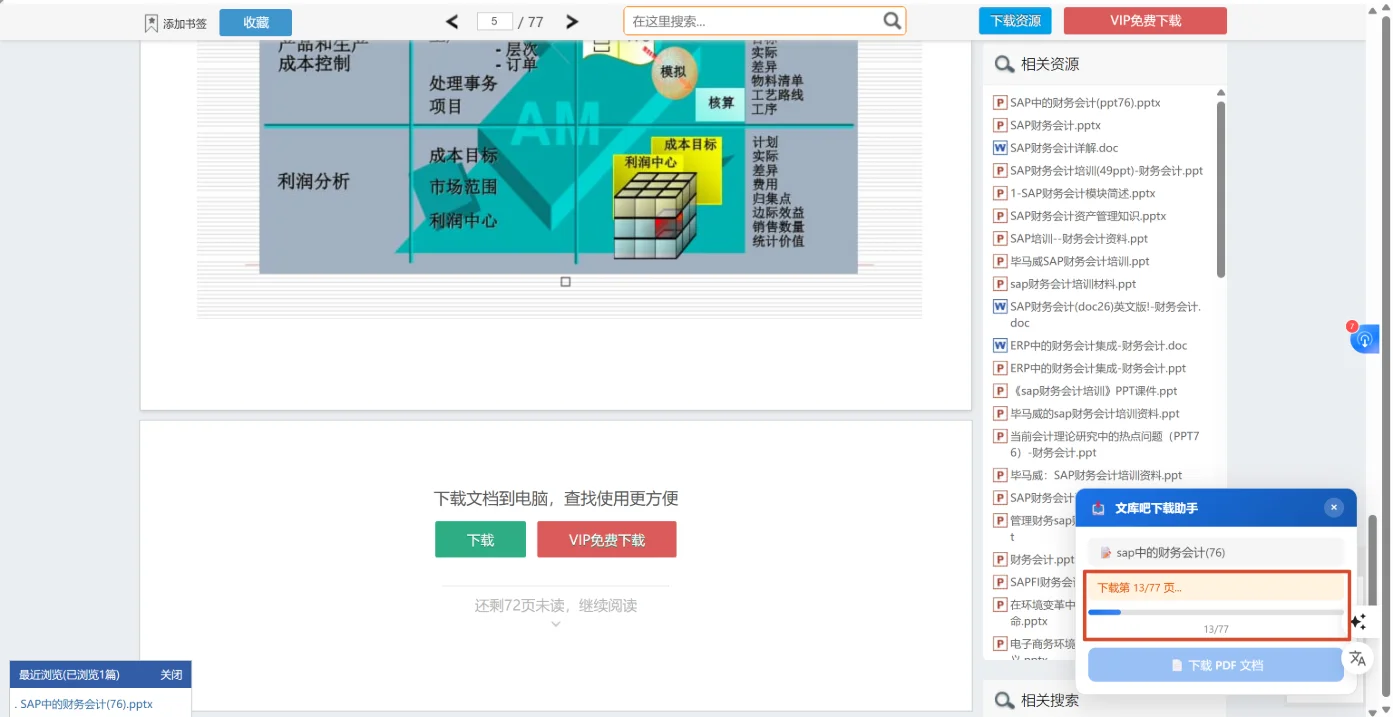
Task: Click the 文库吧下载助手 logo icon
Action: [x=1099, y=508]
